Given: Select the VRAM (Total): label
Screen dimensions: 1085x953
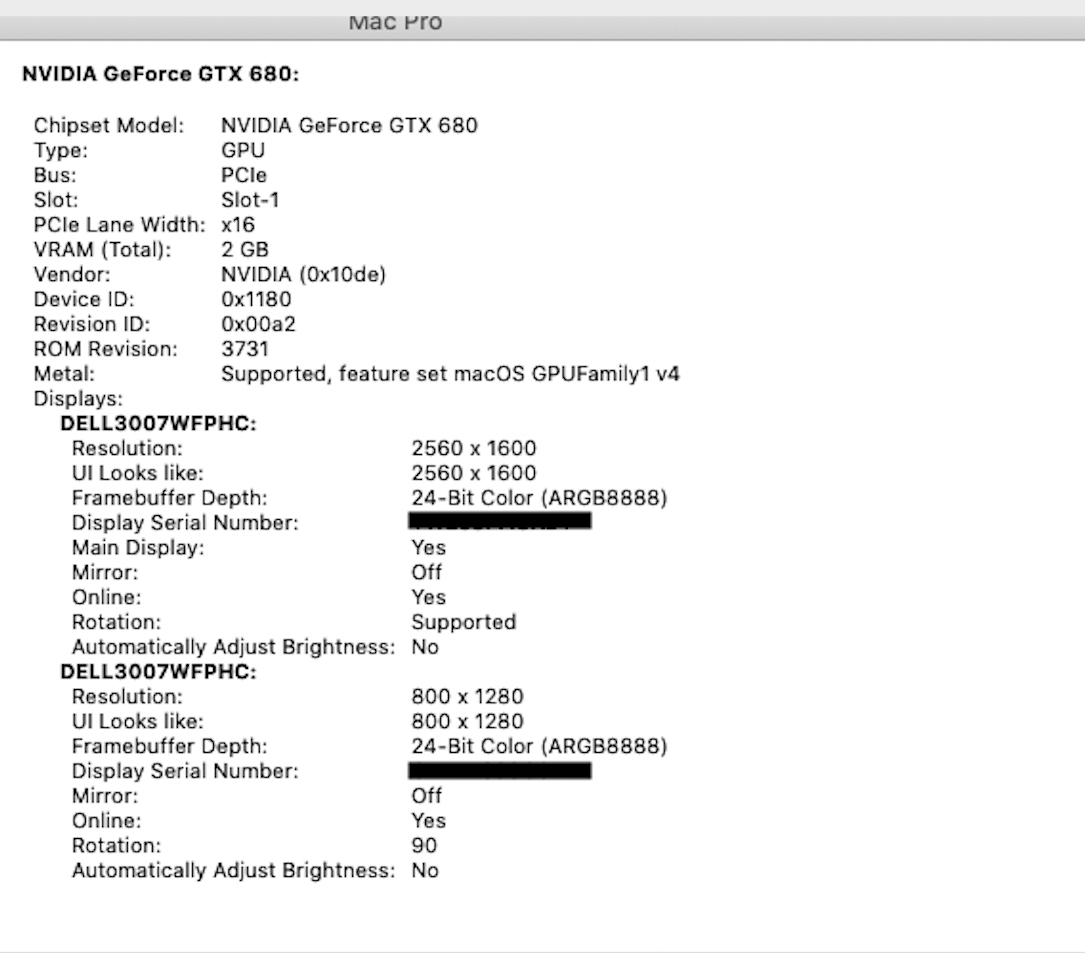Looking at the screenshot, I should pos(102,250).
